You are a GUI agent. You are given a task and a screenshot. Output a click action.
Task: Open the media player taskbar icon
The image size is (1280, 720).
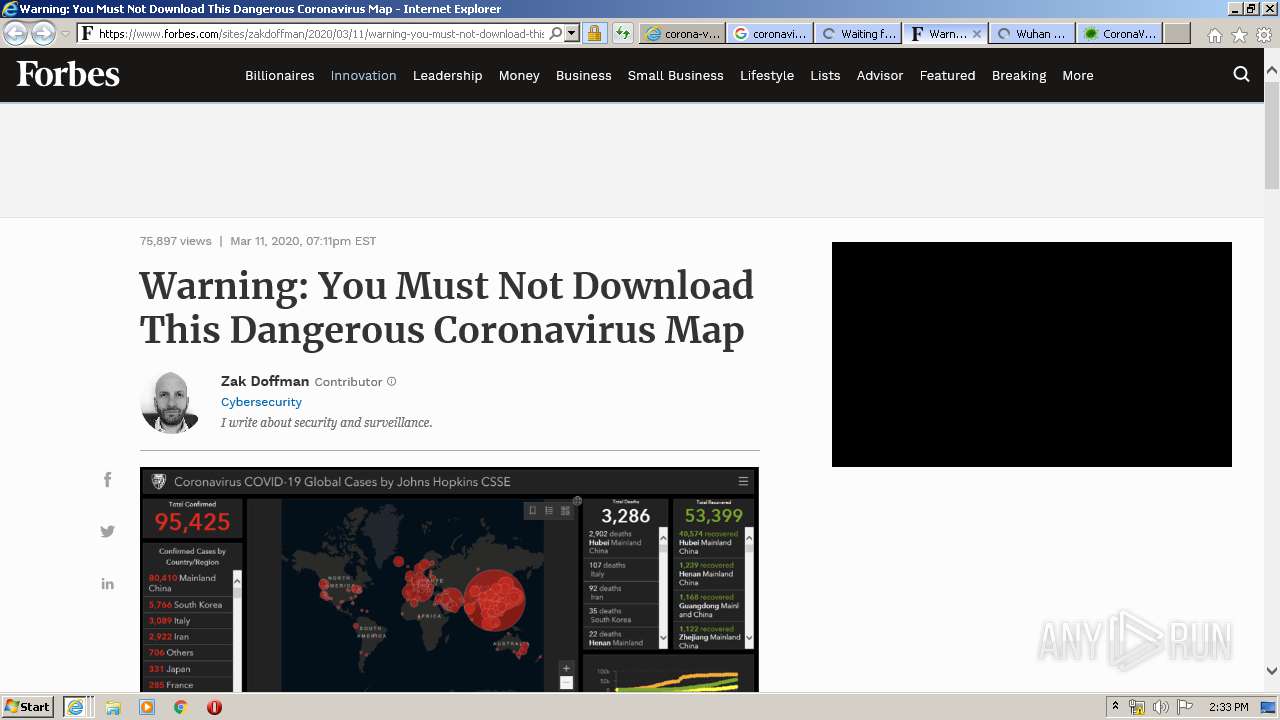tap(147, 707)
